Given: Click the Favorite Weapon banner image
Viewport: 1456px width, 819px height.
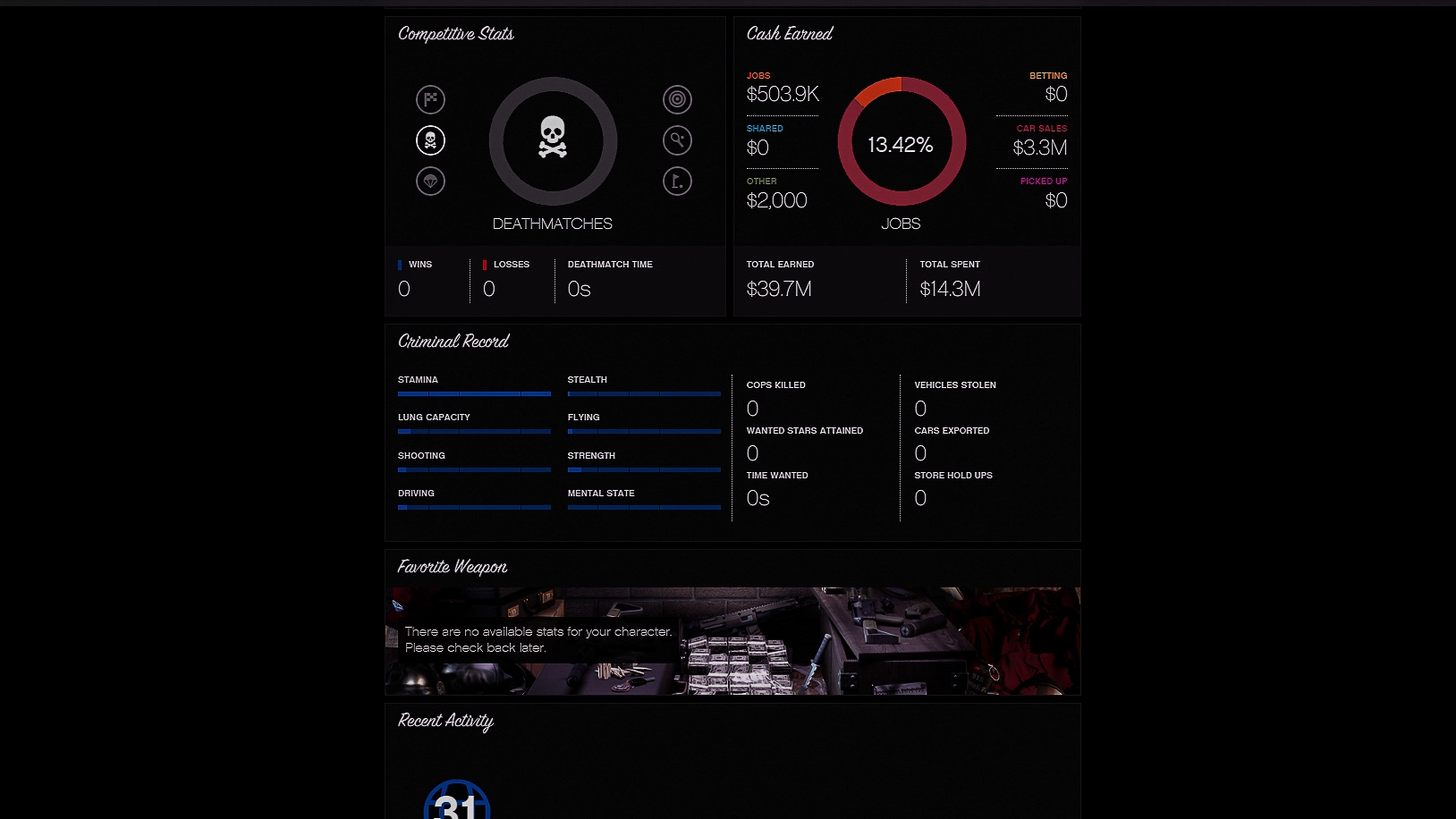Looking at the screenshot, I should point(732,641).
